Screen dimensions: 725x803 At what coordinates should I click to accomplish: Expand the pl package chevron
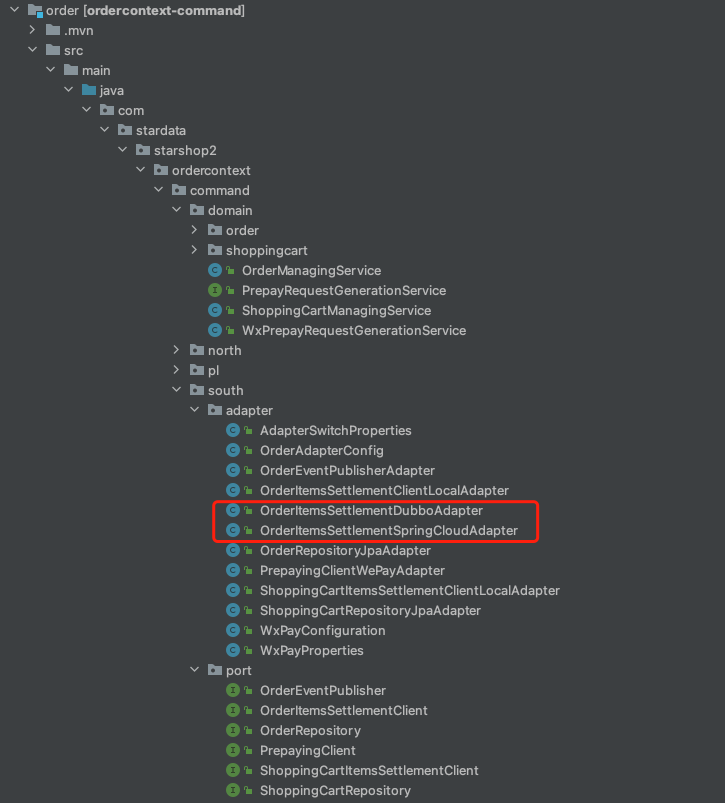(x=176, y=370)
